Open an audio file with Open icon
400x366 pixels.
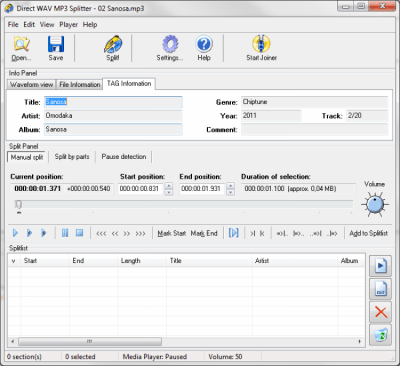22,49
